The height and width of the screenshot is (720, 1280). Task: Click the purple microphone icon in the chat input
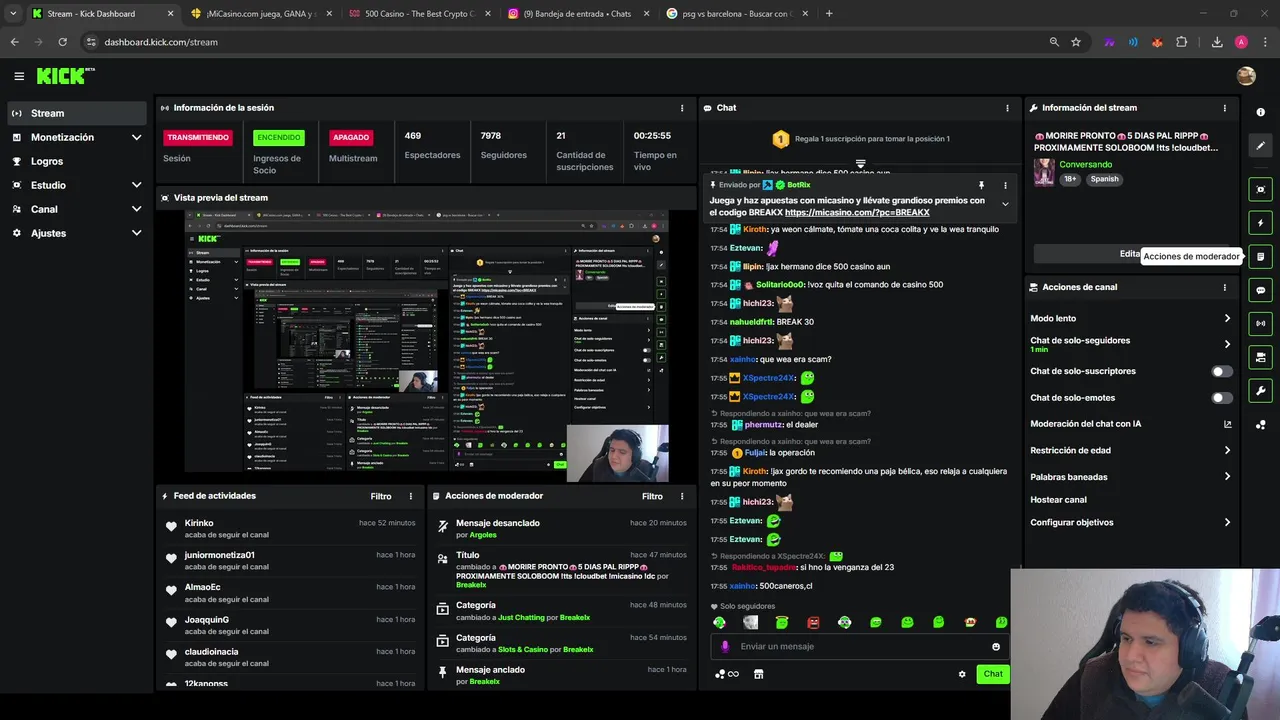coord(726,647)
